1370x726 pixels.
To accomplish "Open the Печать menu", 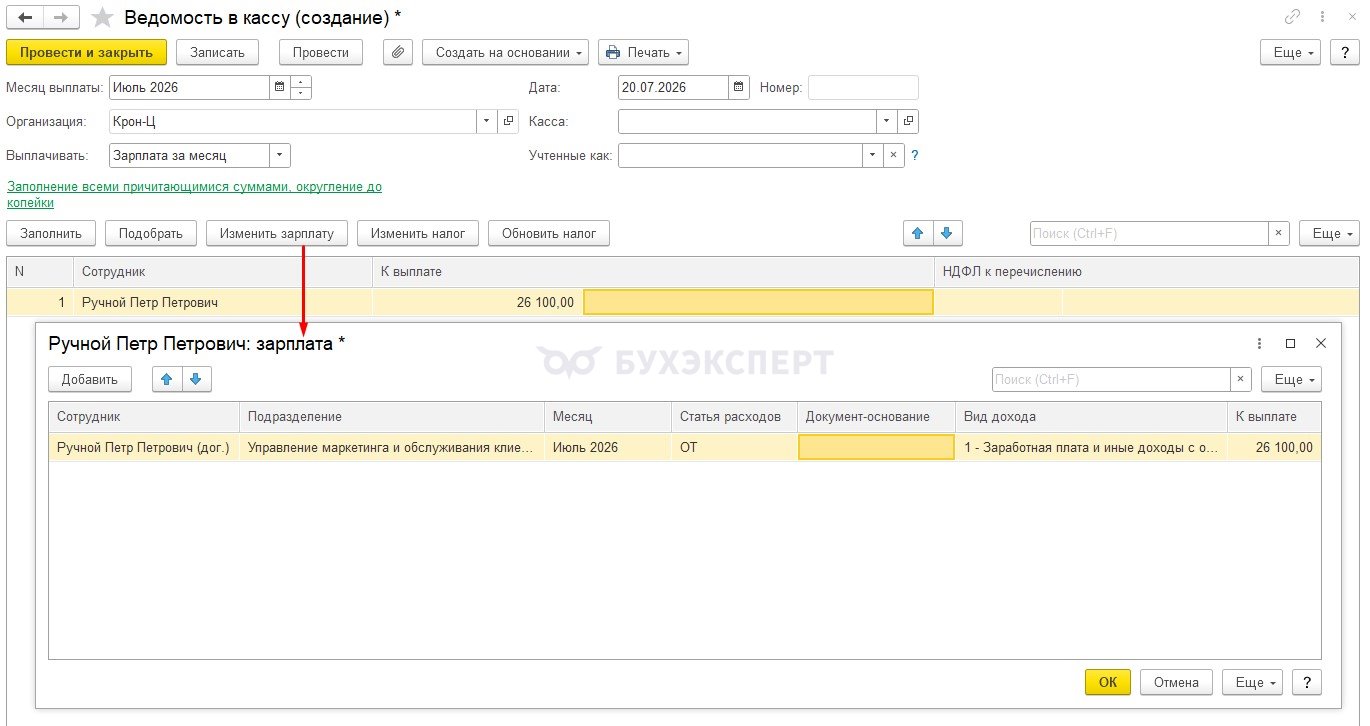I will pos(643,52).
